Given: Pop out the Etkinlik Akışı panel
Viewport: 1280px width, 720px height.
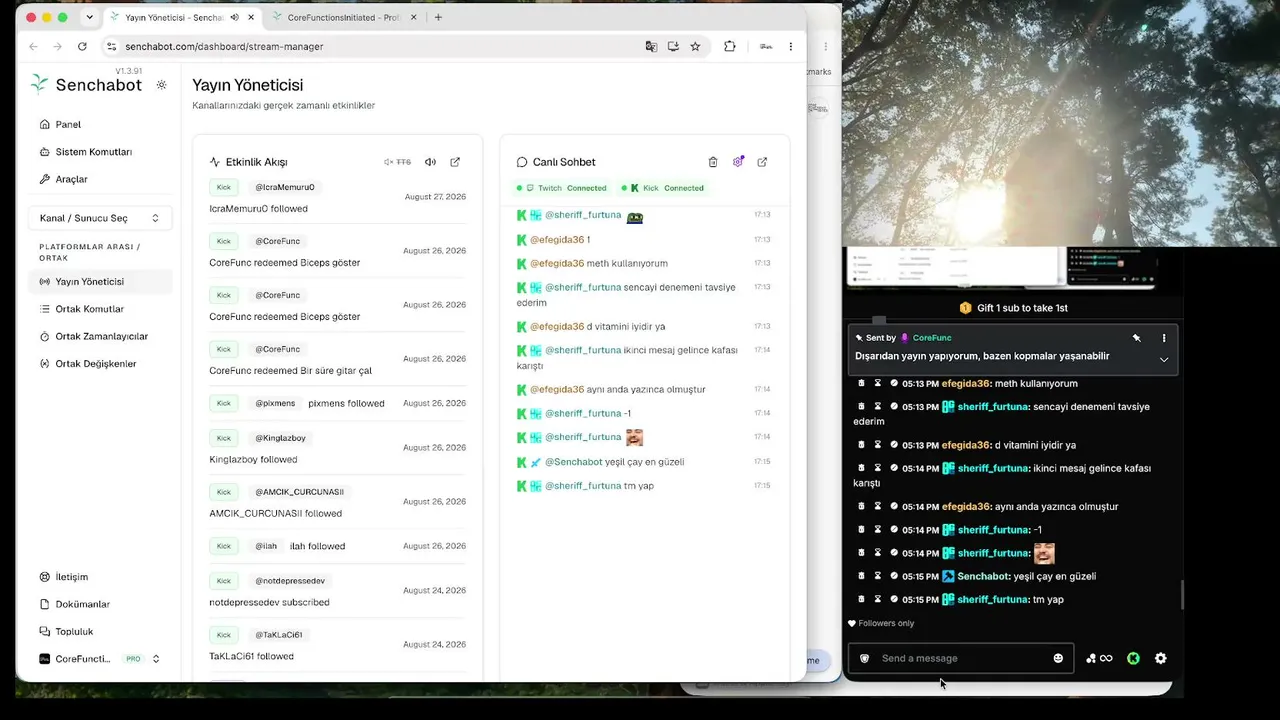Looking at the screenshot, I should coord(455,162).
